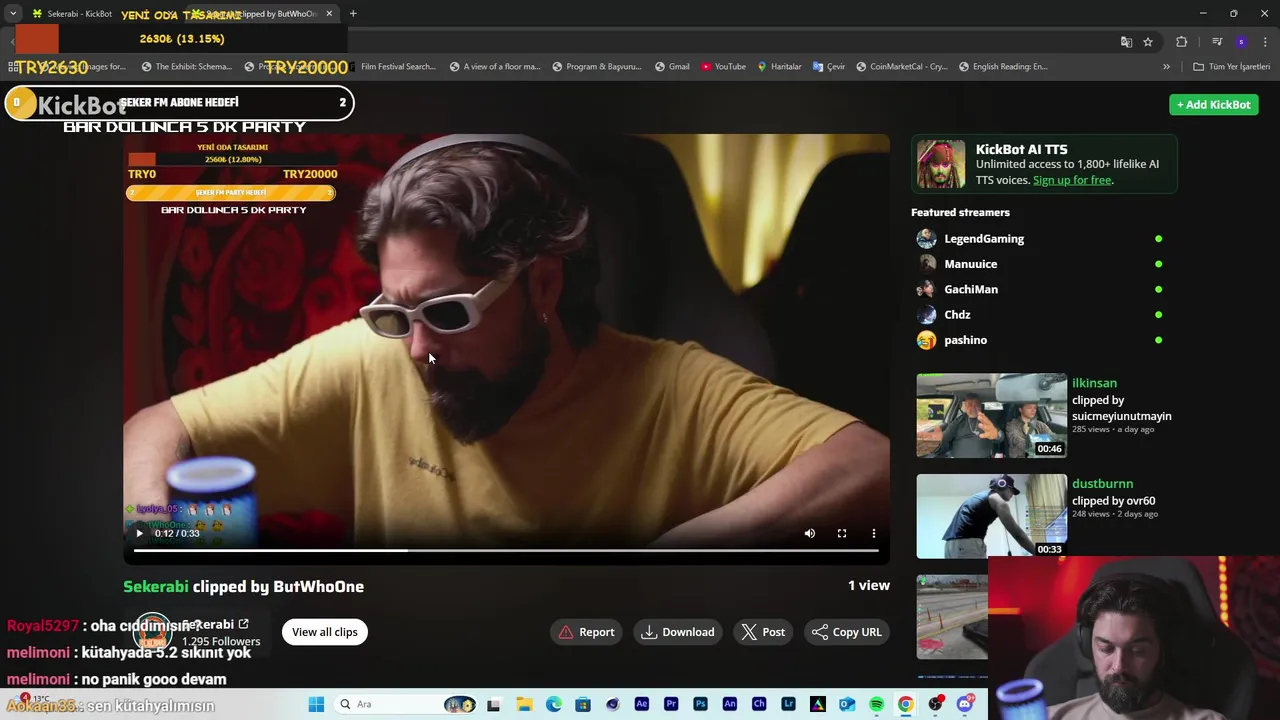Open Chdz featured streamer
1280x720 pixels.
[x=957, y=315]
